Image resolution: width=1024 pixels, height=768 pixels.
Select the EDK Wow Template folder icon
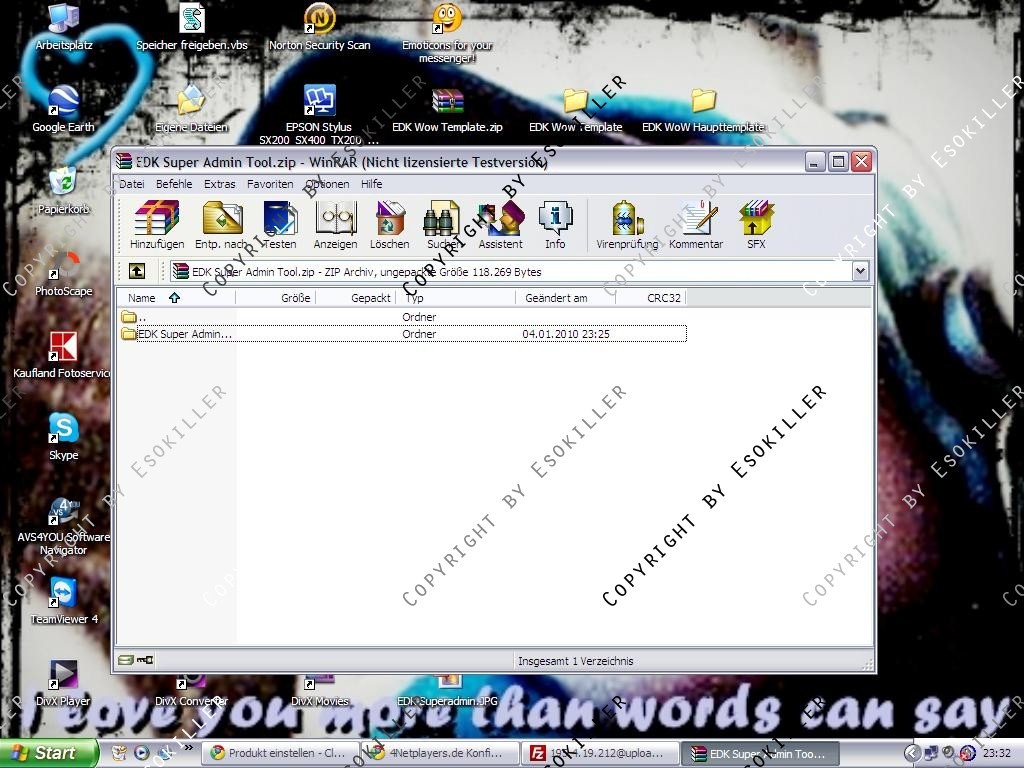click(x=575, y=110)
